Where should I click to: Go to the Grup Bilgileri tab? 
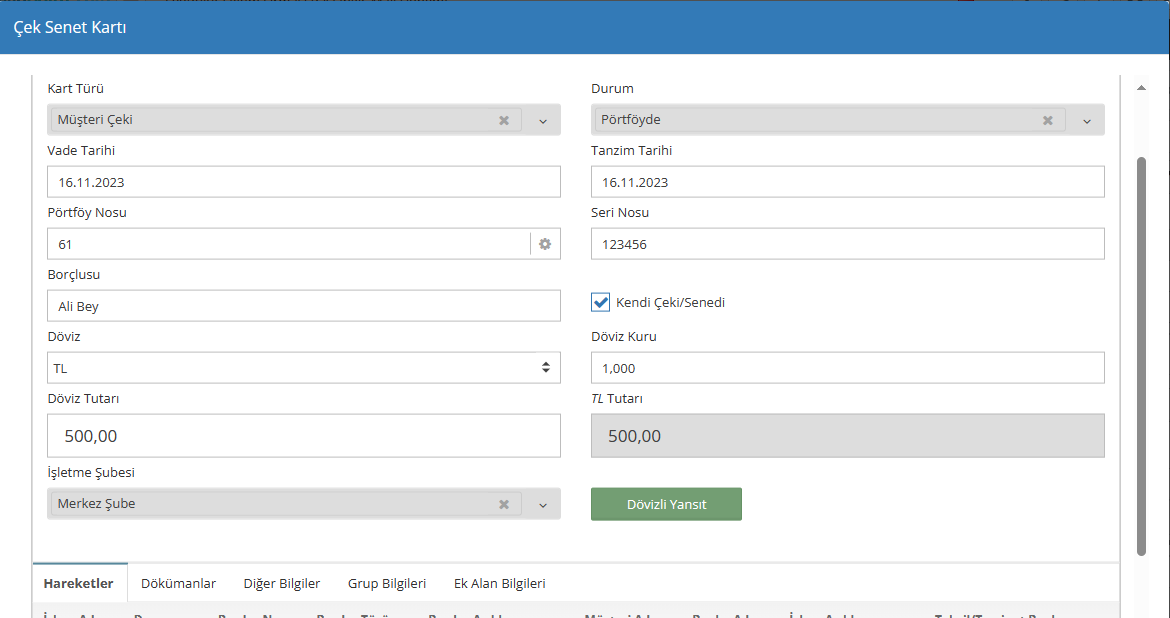(387, 583)
